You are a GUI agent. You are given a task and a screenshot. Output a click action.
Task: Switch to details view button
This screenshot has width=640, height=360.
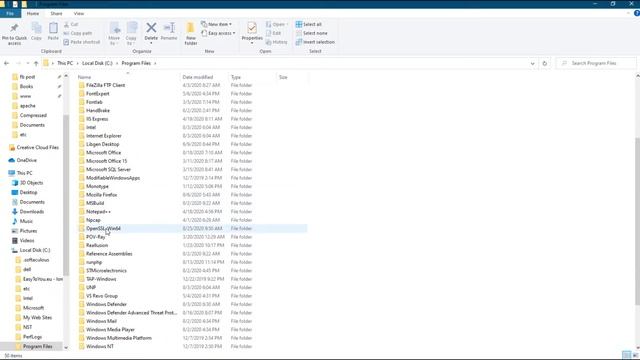click(627, 355)
